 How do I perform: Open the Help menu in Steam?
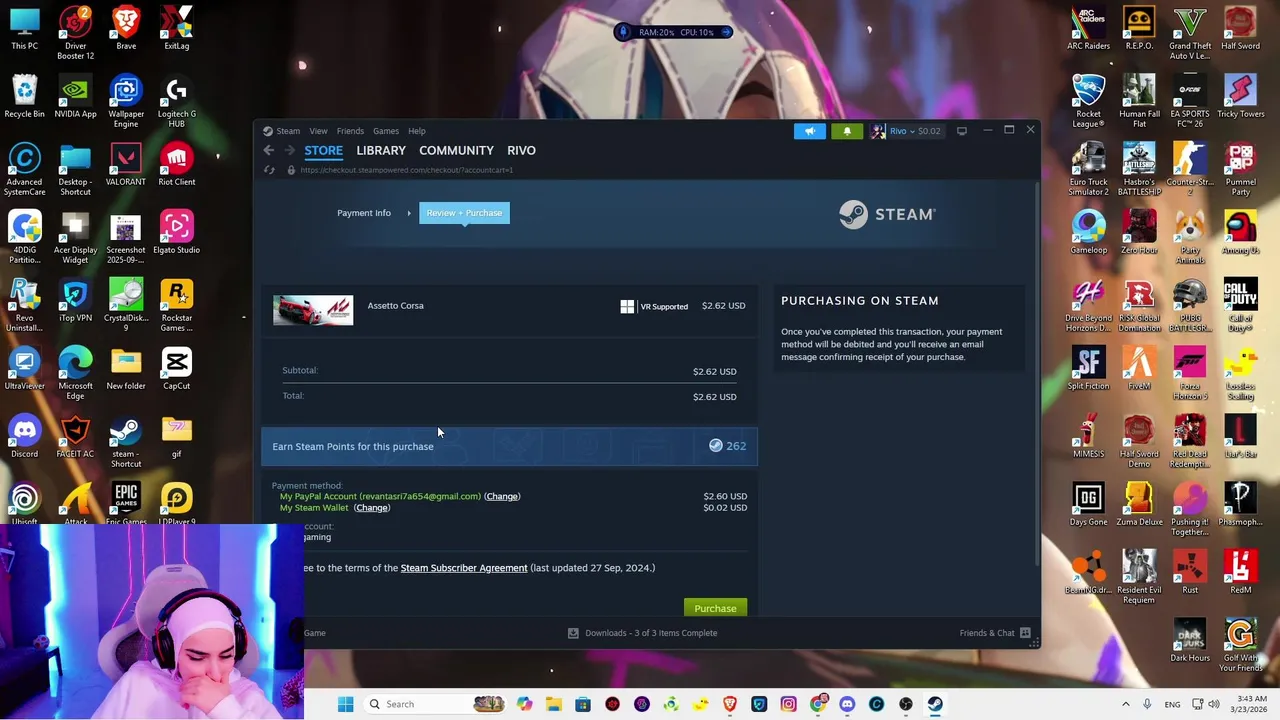[x=416, y=131]
